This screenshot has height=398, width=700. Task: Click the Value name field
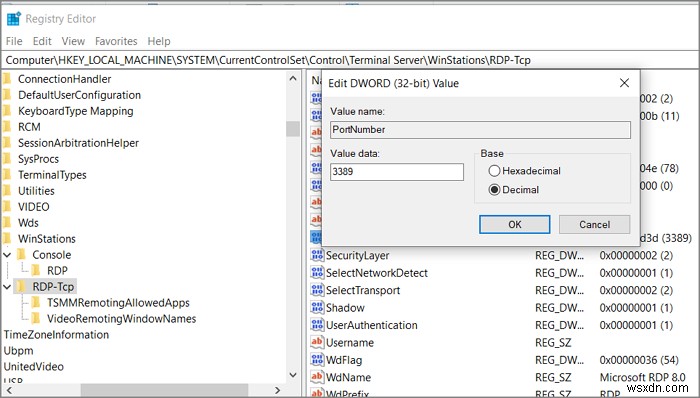pyautogui.click(x=480, y=130)
